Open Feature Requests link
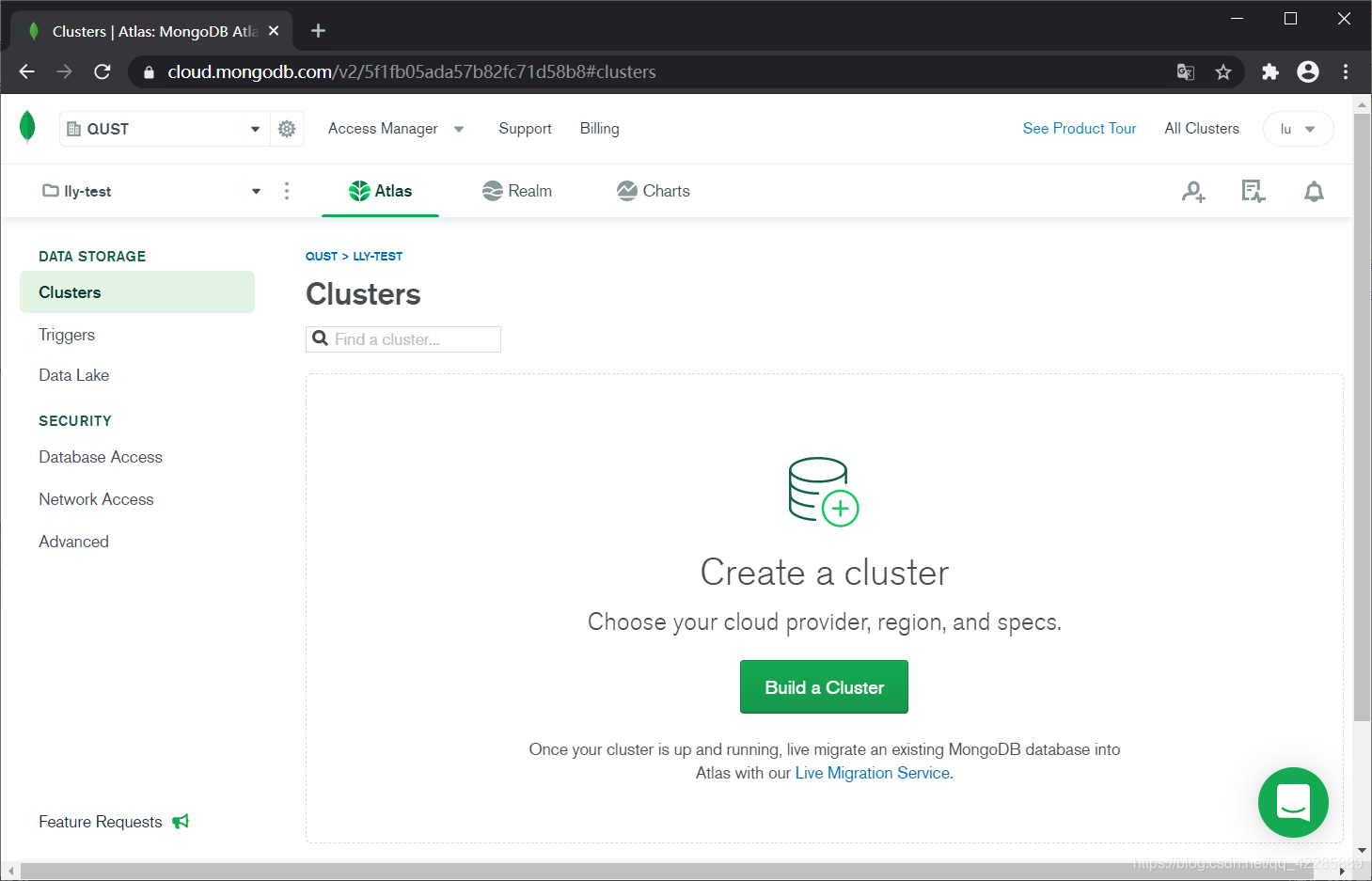This screenshot has width=1372, height=881. click(101, 822)
